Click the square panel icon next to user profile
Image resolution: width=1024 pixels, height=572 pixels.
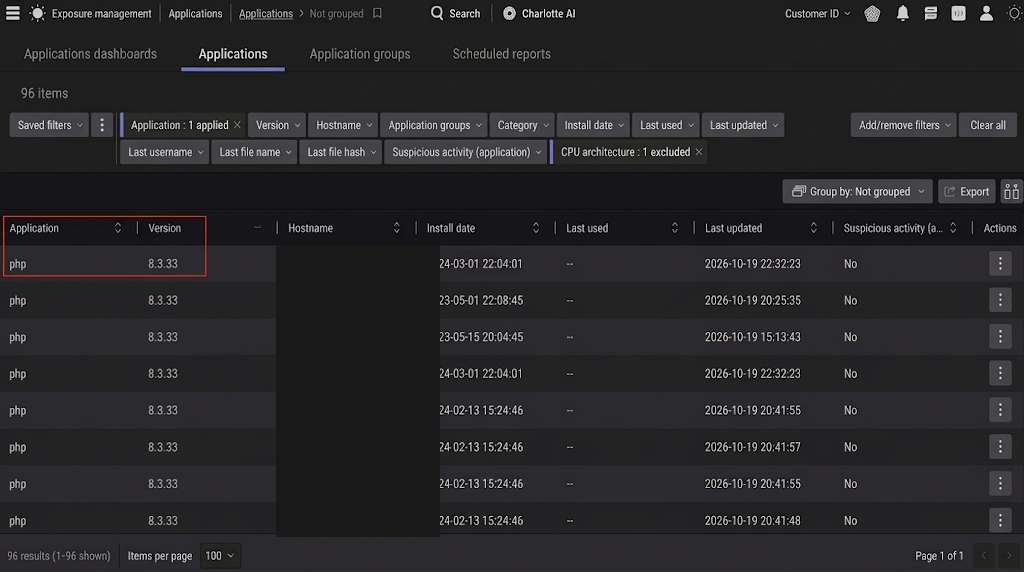pos(958,13)
